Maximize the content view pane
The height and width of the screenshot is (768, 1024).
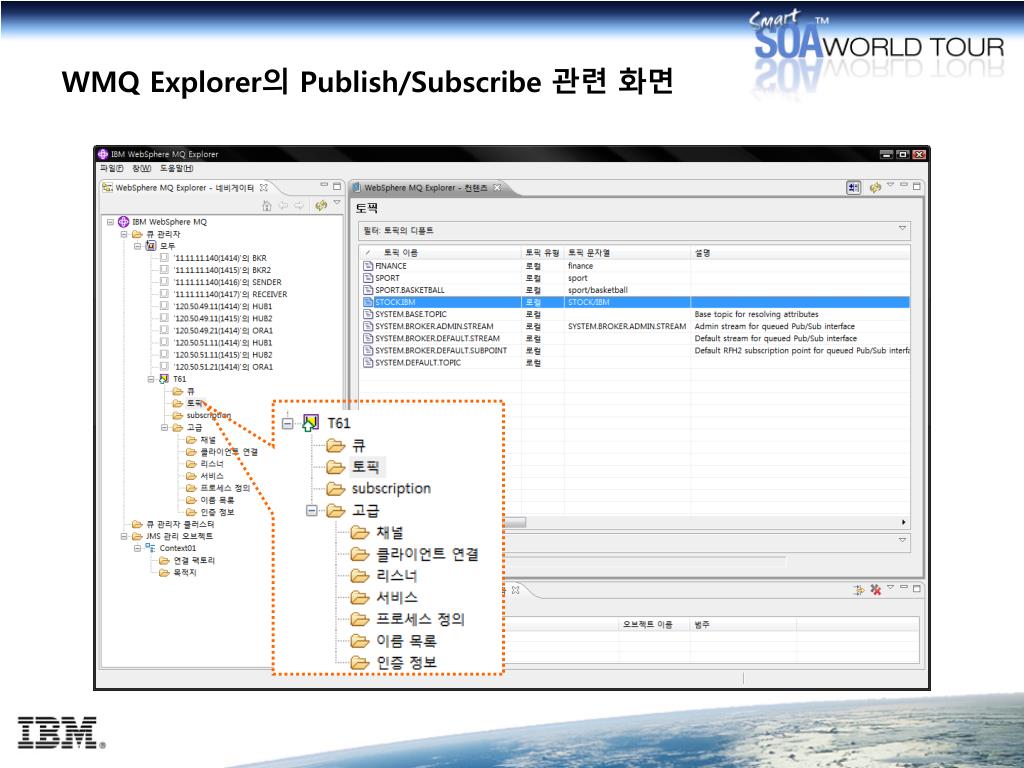[917, 186]
